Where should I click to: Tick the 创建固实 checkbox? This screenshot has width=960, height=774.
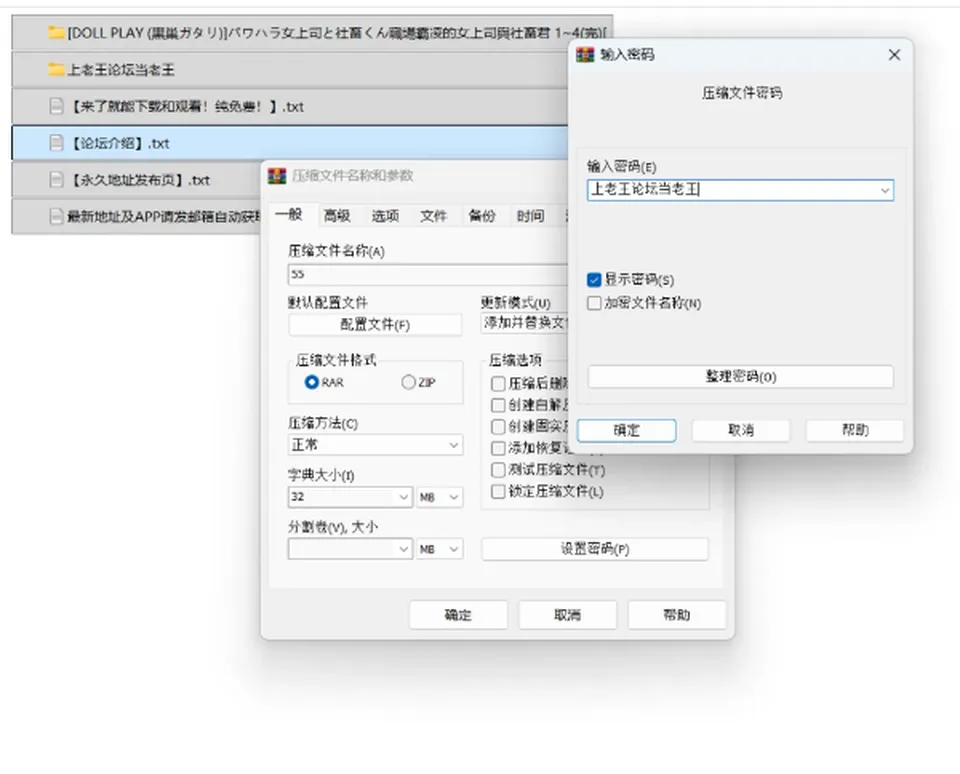pyautogui.click(x=498, y=427)
